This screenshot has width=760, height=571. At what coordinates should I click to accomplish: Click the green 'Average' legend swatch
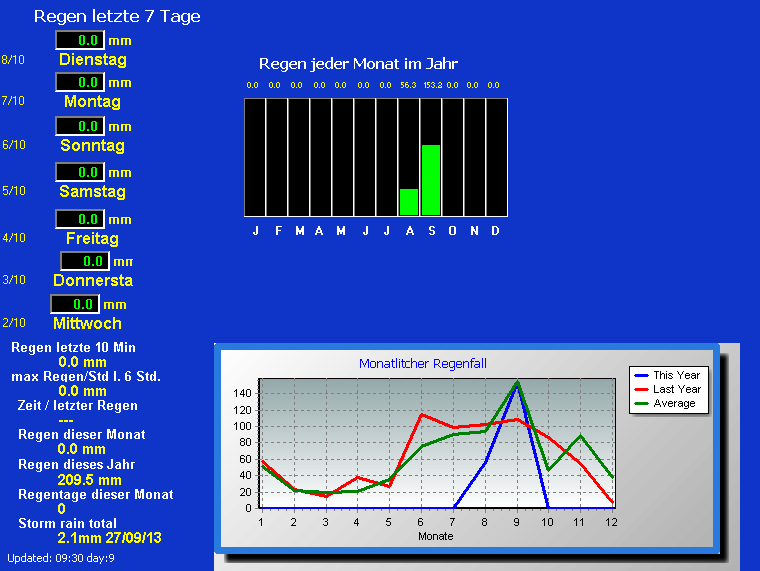pyautogui.click(x=641, y=403)
